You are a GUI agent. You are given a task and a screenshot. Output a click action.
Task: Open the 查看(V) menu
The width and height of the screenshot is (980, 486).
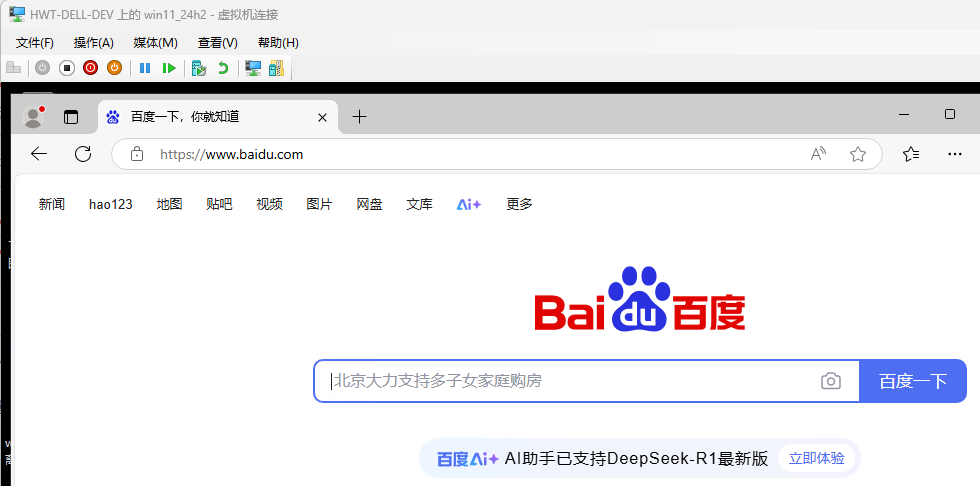point(218,43)
